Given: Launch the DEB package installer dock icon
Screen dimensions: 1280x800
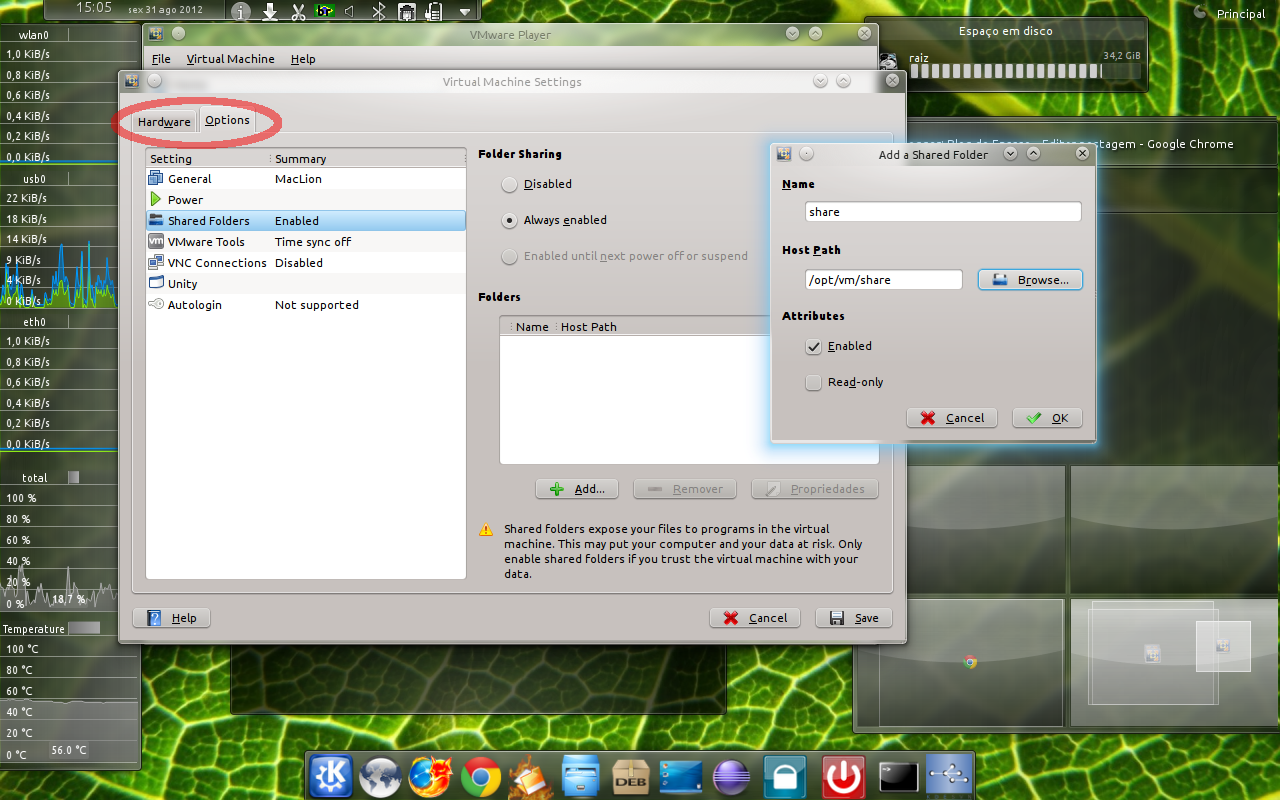Looking at the screenshot, I should click(631, 776).
